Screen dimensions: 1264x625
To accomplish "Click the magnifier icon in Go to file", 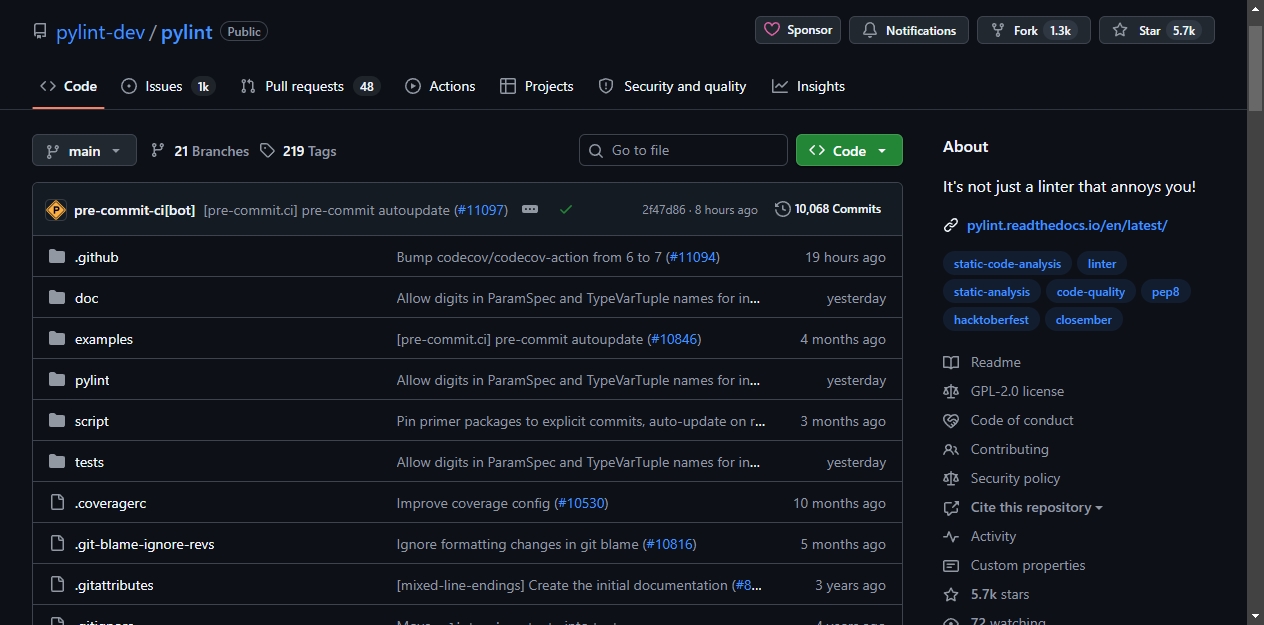I will 597,151.
